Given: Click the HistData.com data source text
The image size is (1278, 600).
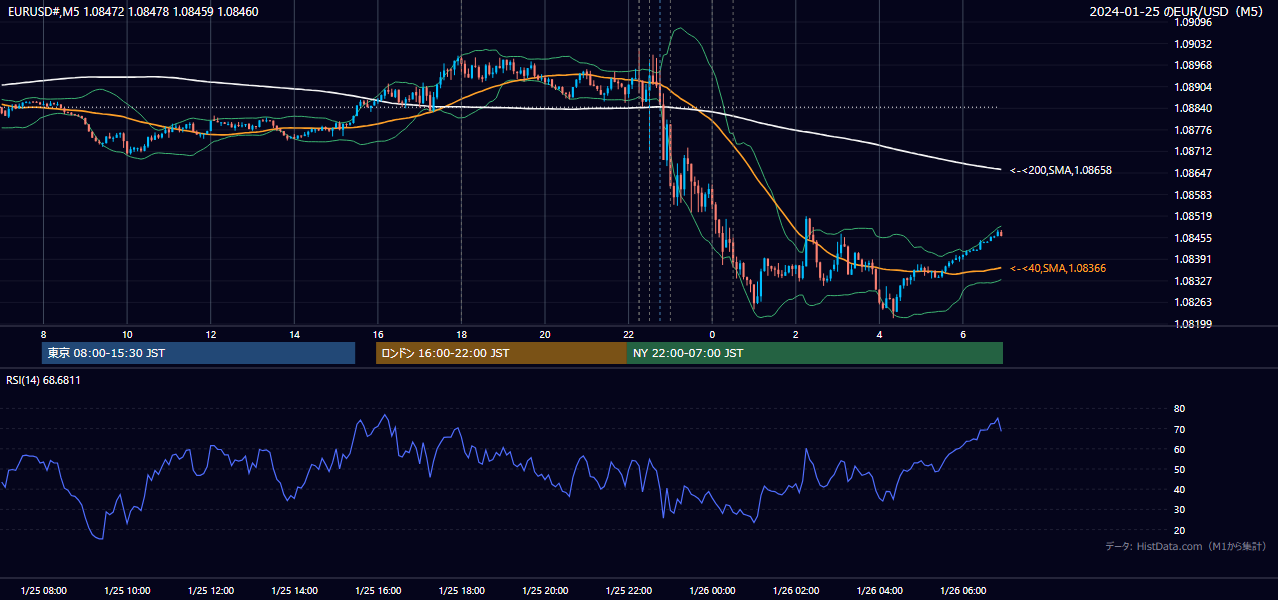Looking at the screenshot, I should tap(1186, 546).
